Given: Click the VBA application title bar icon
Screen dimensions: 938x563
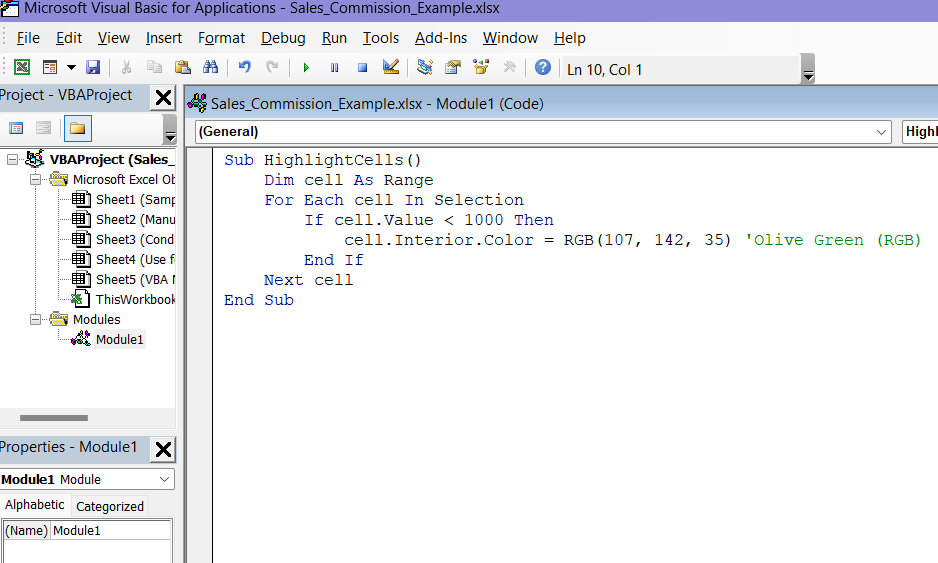Looking at the screenshot, I should [9, 8].
